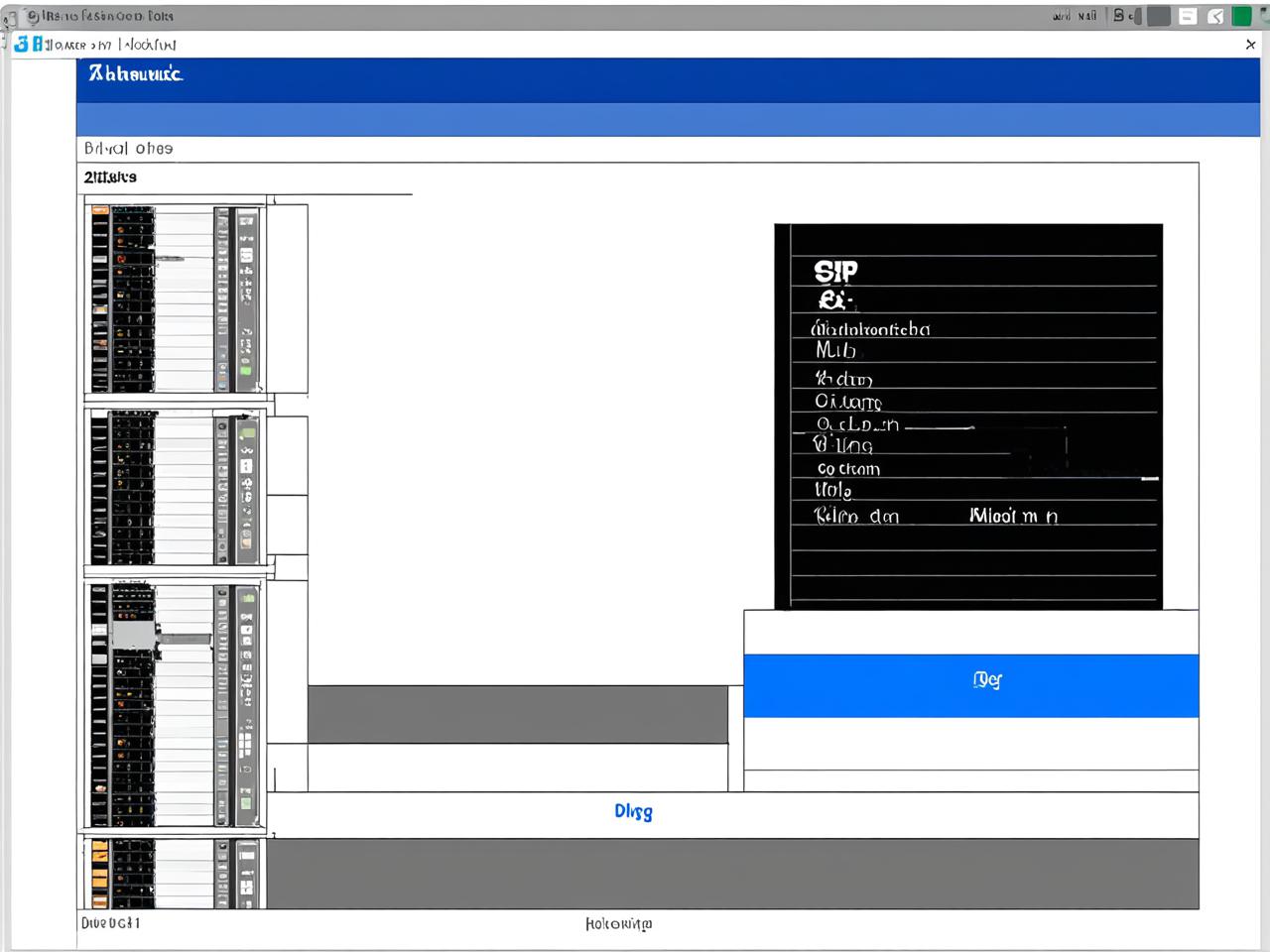
Task: Click the white heading text in dark blue banner
Action: (135, 73)
